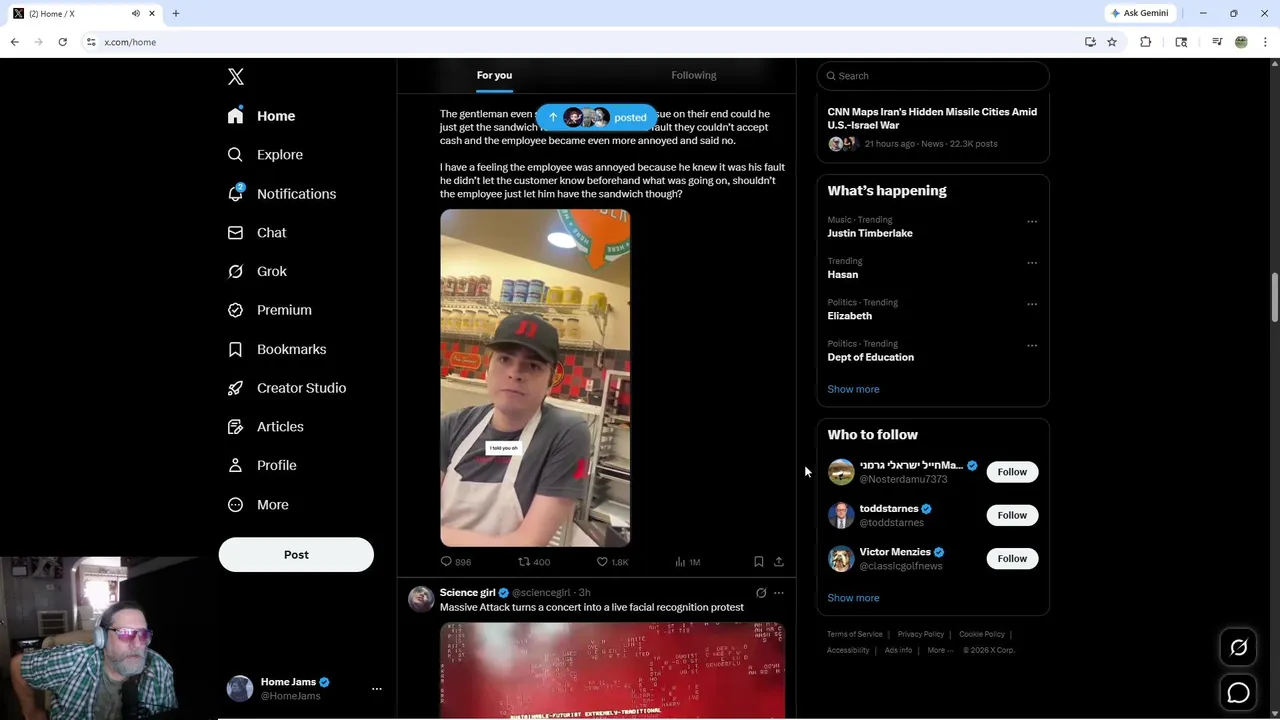Open CNN Maps Iran's Hidden Missile Cities story

(932, 118)
